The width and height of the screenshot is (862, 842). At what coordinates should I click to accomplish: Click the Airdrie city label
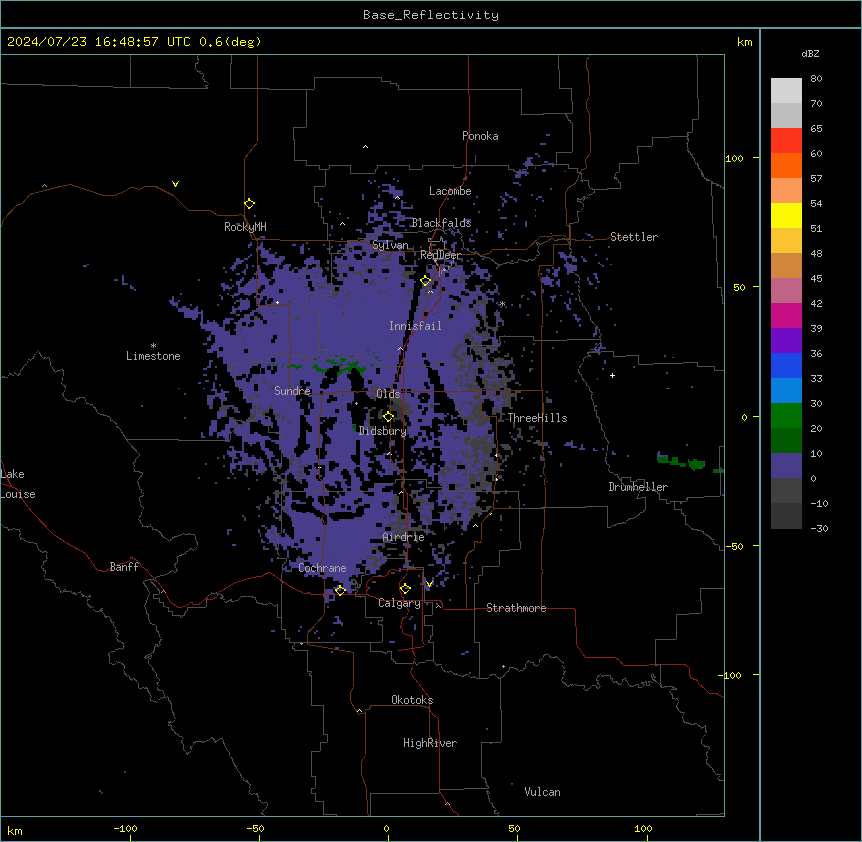pos(404,537)
